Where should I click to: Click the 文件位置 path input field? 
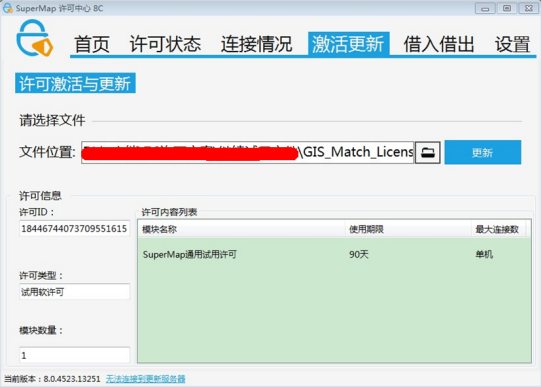point(247,152)
